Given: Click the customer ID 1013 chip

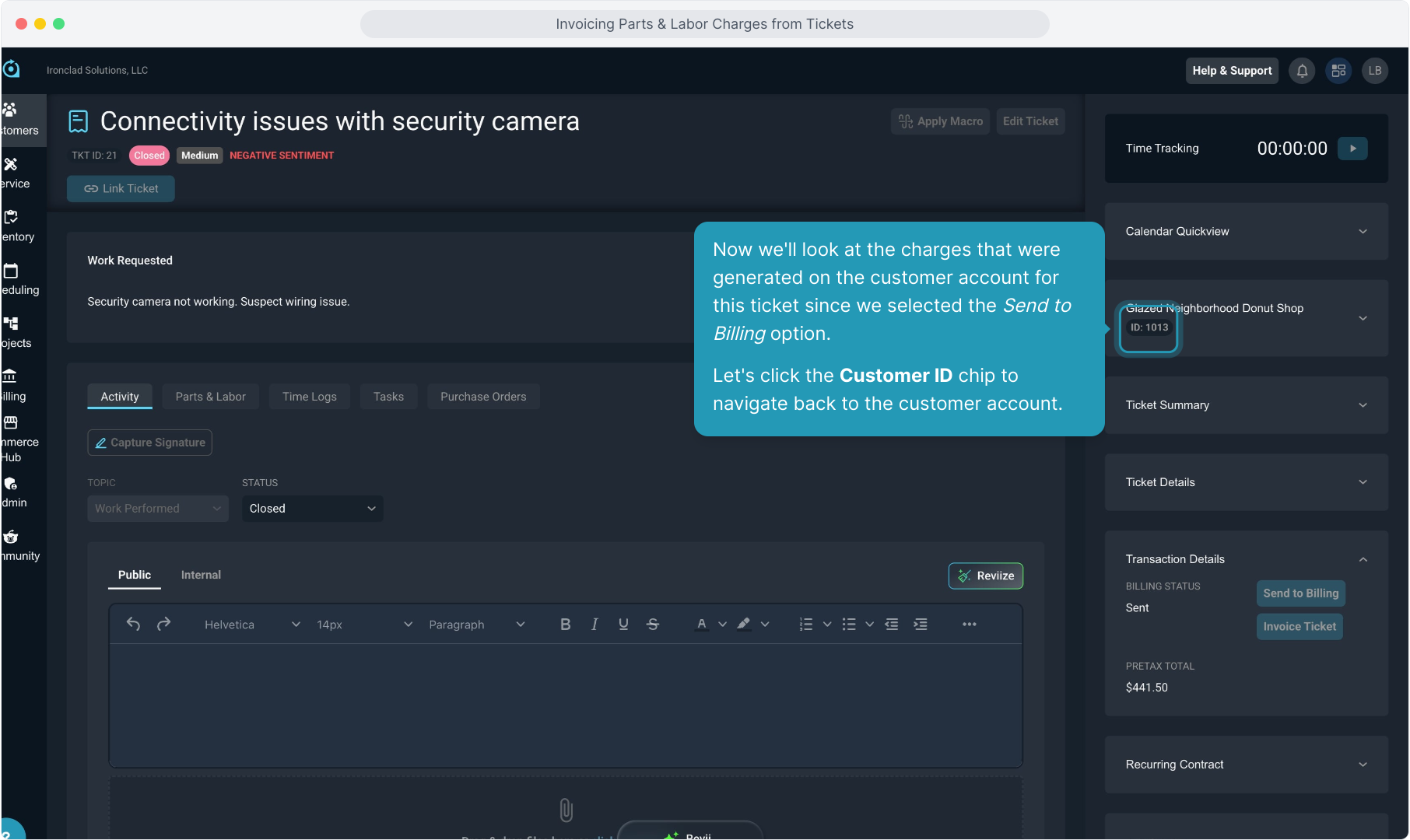Looking at the screenshot, I should click(1149, 327).
